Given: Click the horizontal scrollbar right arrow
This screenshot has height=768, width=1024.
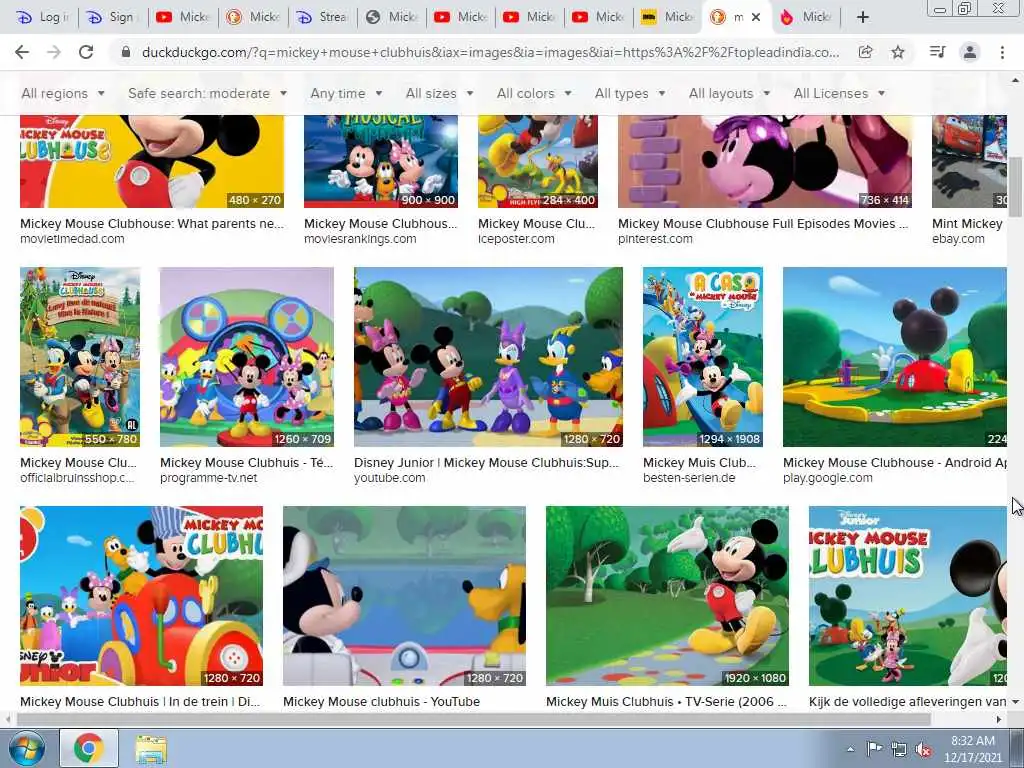Looking at the screenshot, I should 999,720.
